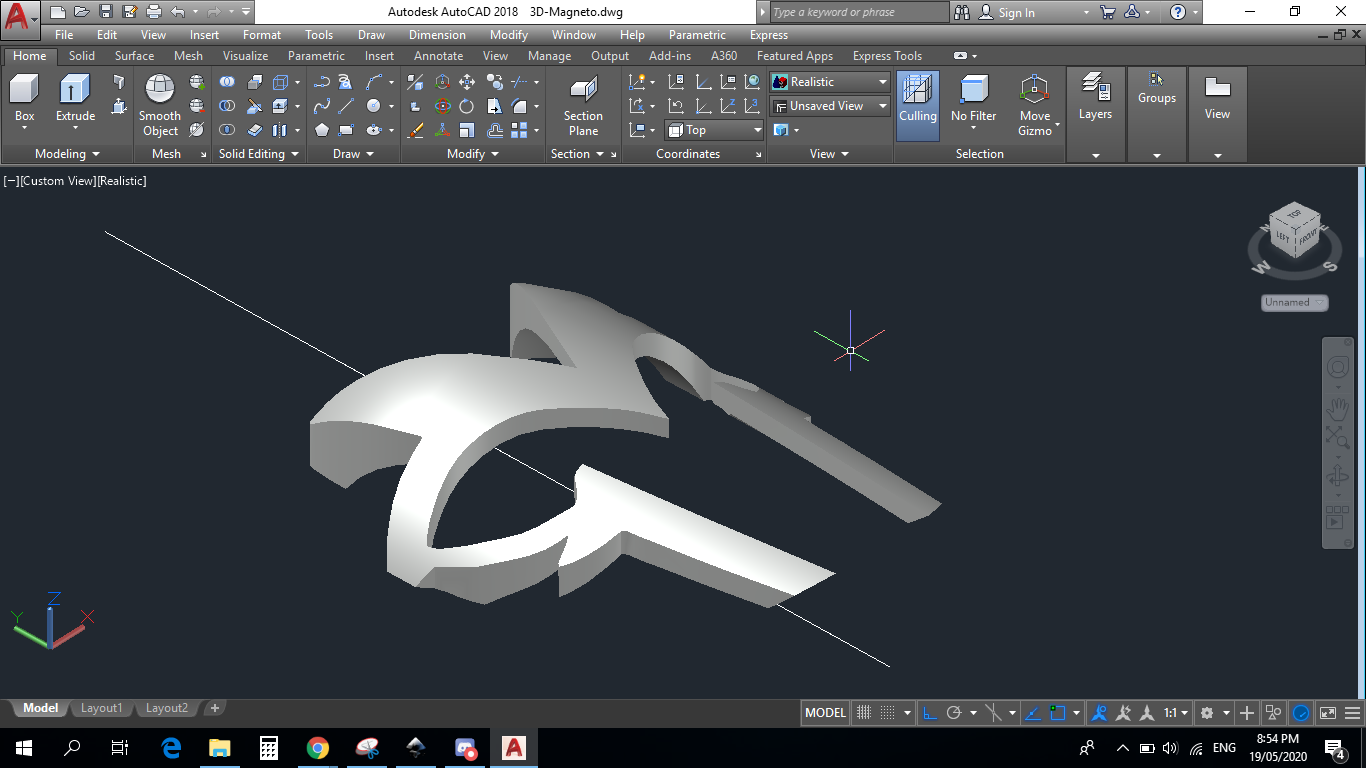Image resolution: width=1366 pixels, height=768 pixels.
Task: Click the [Realistic] viewport style label
Action: click(121, 181)
